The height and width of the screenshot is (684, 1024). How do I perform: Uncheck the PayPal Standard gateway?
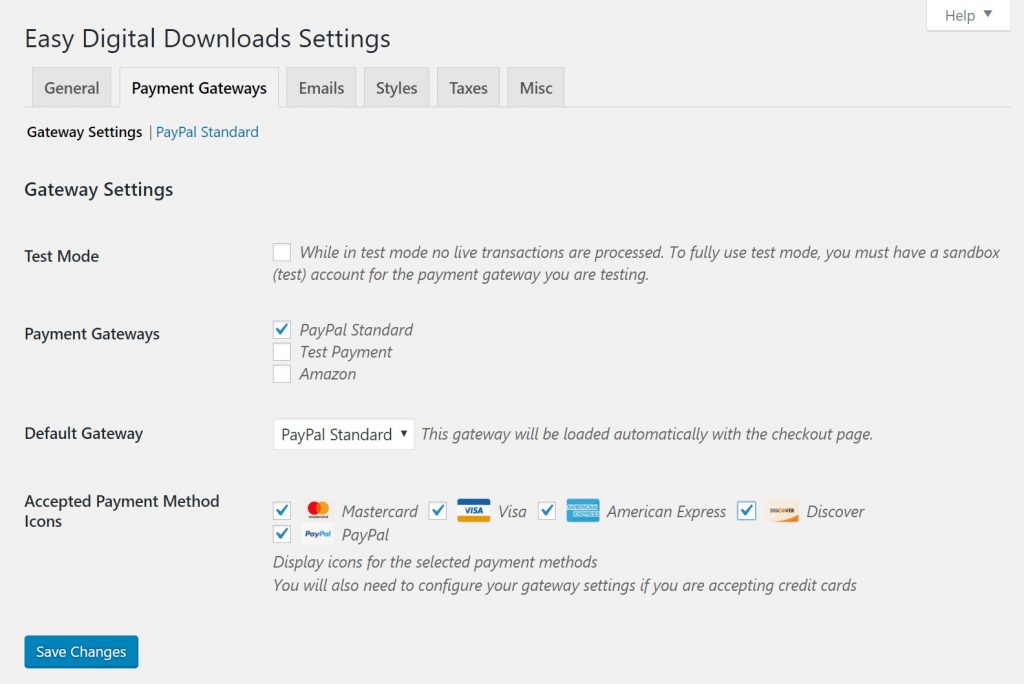click(x=281, y=328)
